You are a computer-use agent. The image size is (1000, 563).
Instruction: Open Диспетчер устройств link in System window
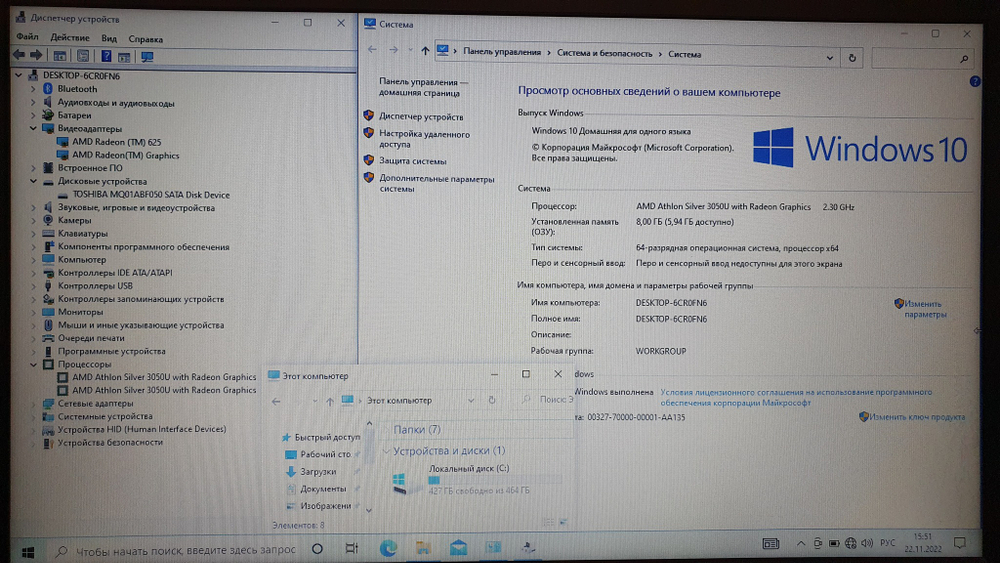coord(421,117)
